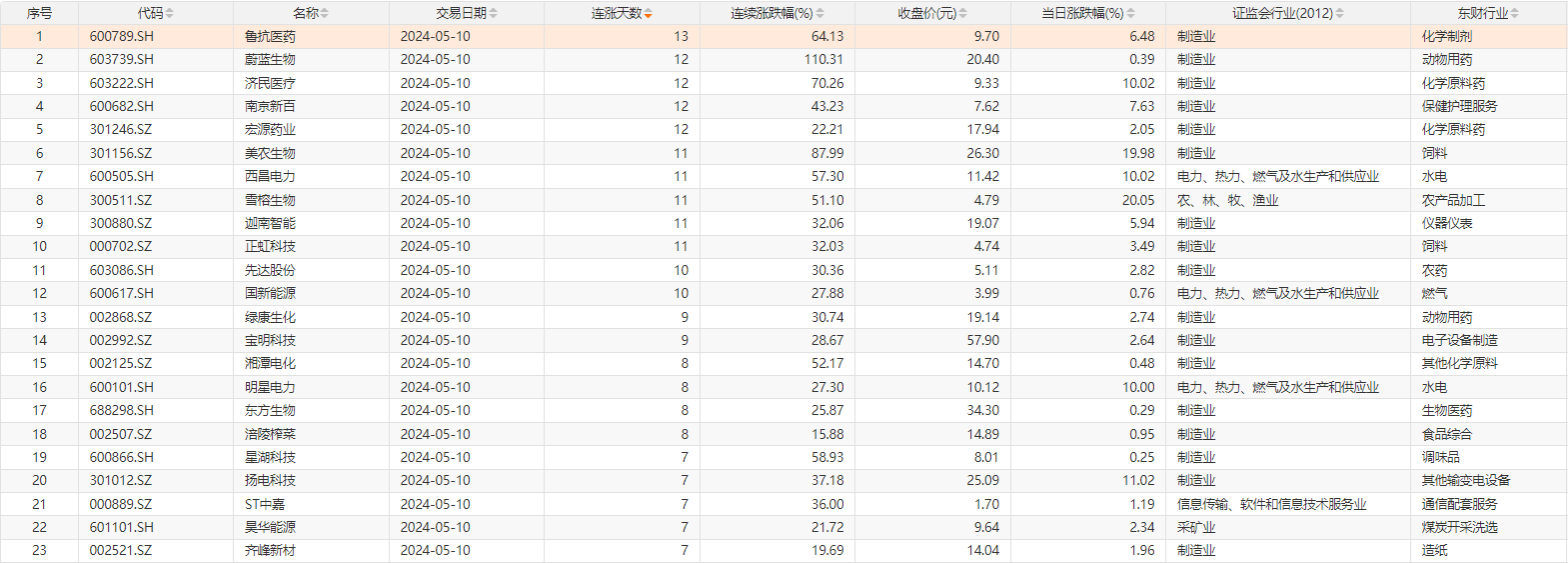Viewport: 1568px width, 563px height.
Task: Click 采矿业 sector for 昊华能源
Action: [x=1196, y=527]
